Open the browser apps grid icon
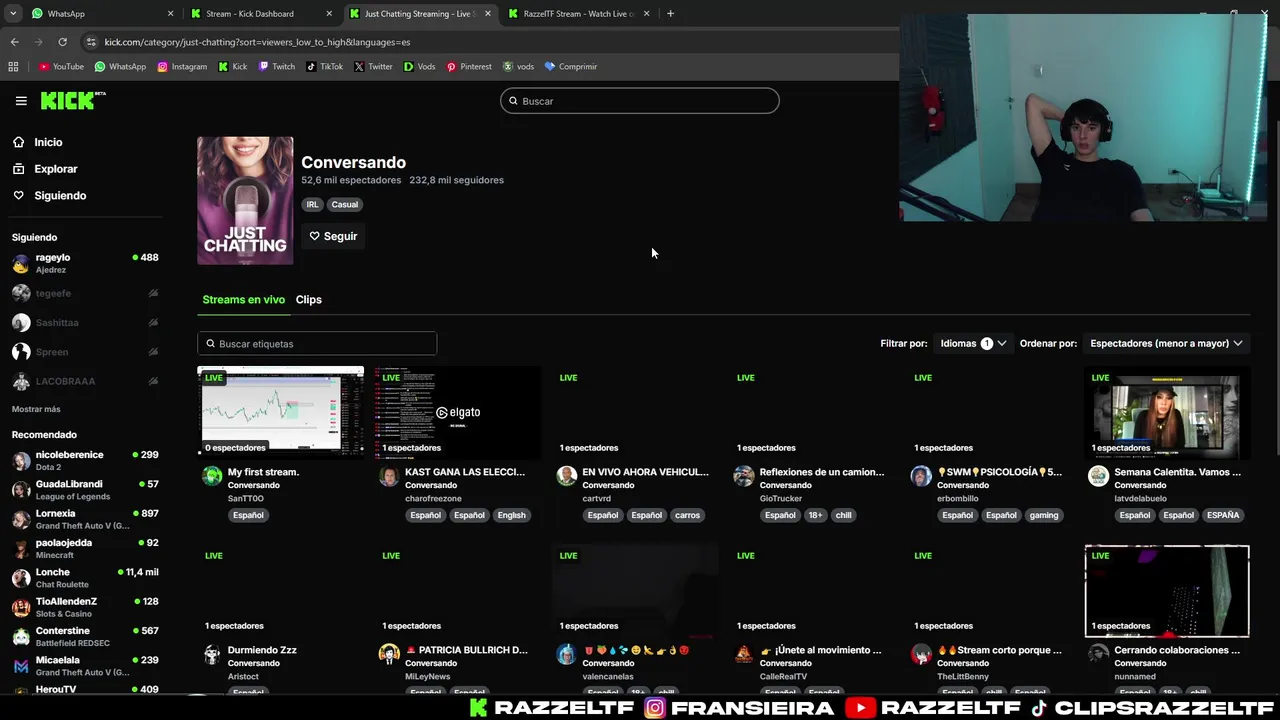Screen dimensions: 1280x720 pos(13,67)
